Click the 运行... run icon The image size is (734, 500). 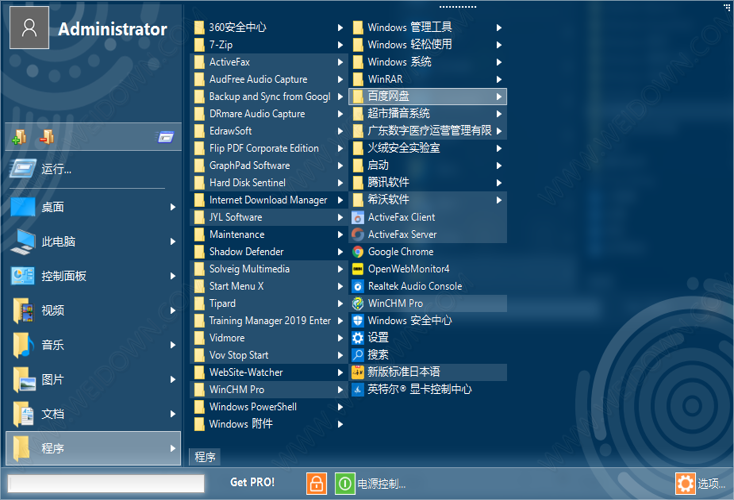[22, 169]
